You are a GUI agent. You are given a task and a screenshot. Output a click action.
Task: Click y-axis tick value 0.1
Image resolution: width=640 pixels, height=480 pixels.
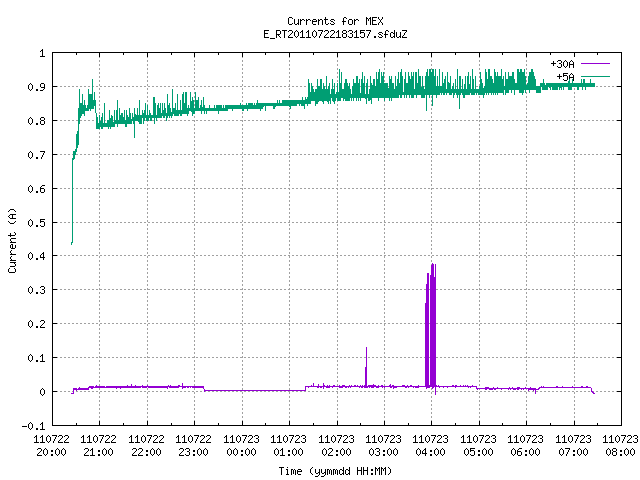pos(37,358)
